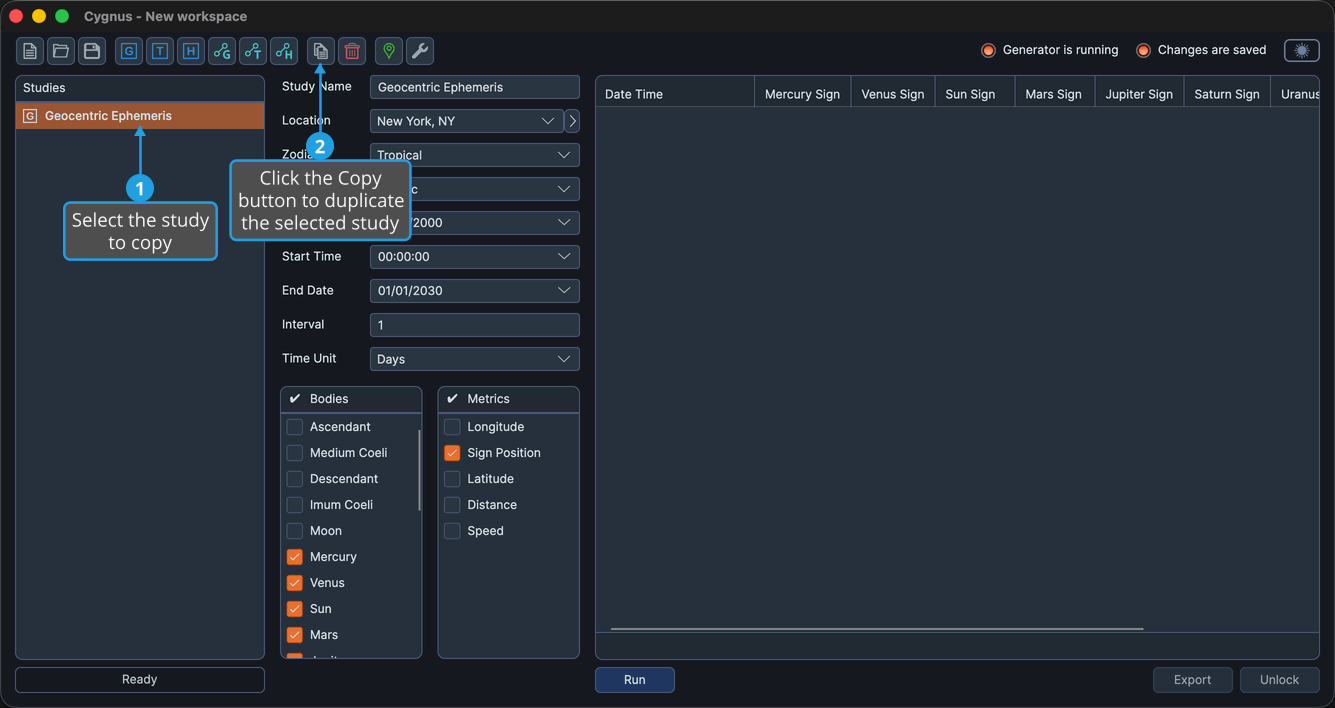This screenshot has width=1335, height=708.
Task: Open the End Date picker dropdown
Action: point(475,291)
